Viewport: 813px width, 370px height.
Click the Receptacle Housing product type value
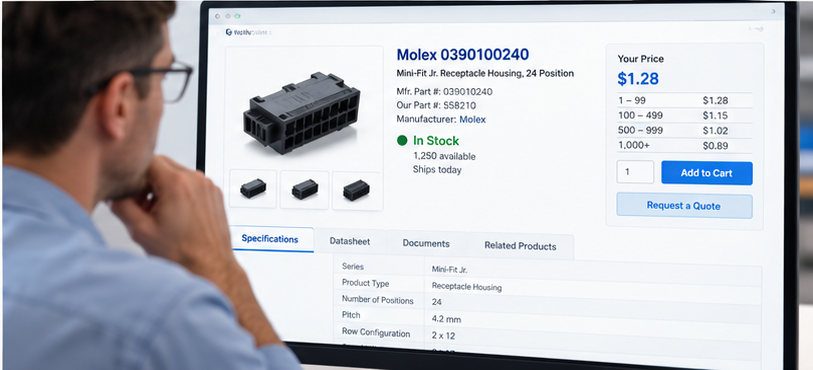[x=467, y=286]
